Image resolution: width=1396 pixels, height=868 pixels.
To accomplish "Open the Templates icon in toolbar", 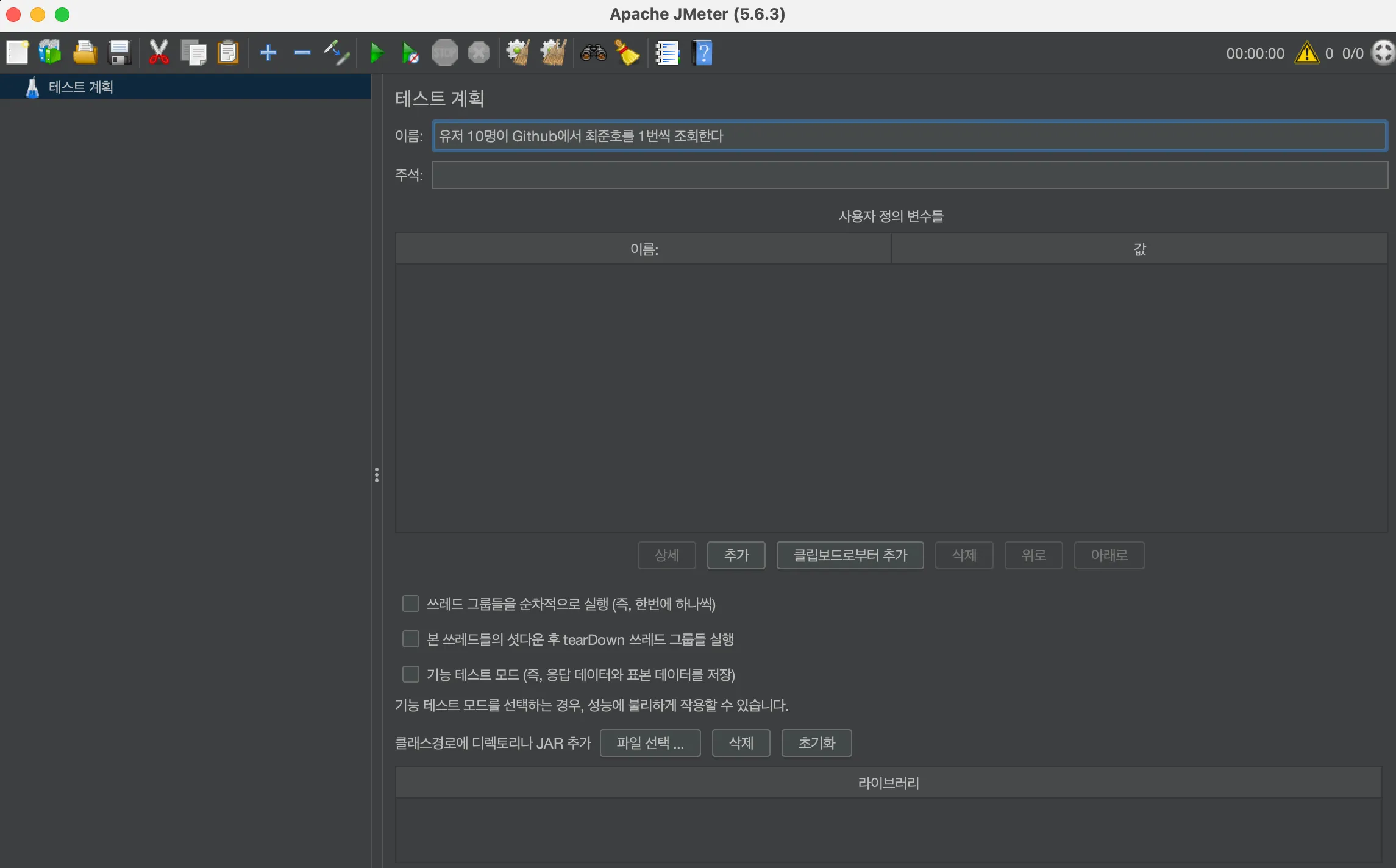I will tap(50, 53).
